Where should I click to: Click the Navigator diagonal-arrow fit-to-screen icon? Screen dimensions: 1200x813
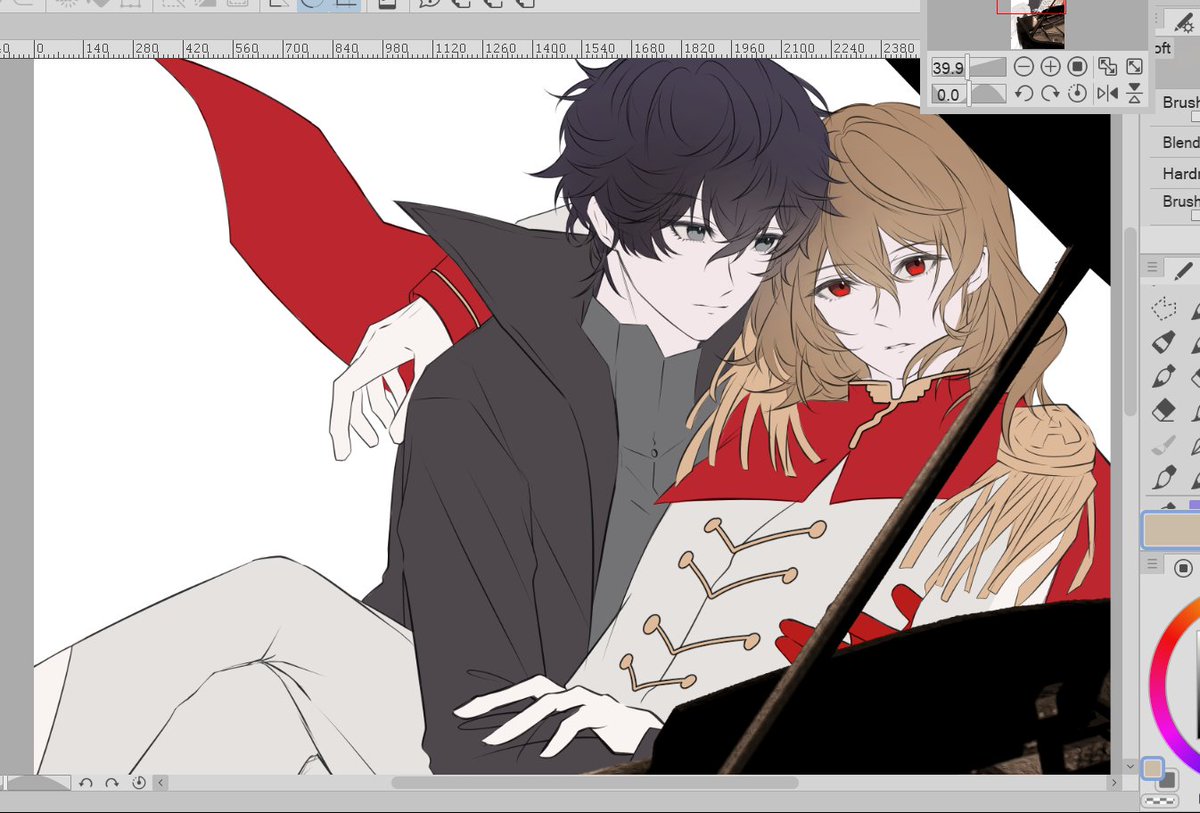(1134, 67)
